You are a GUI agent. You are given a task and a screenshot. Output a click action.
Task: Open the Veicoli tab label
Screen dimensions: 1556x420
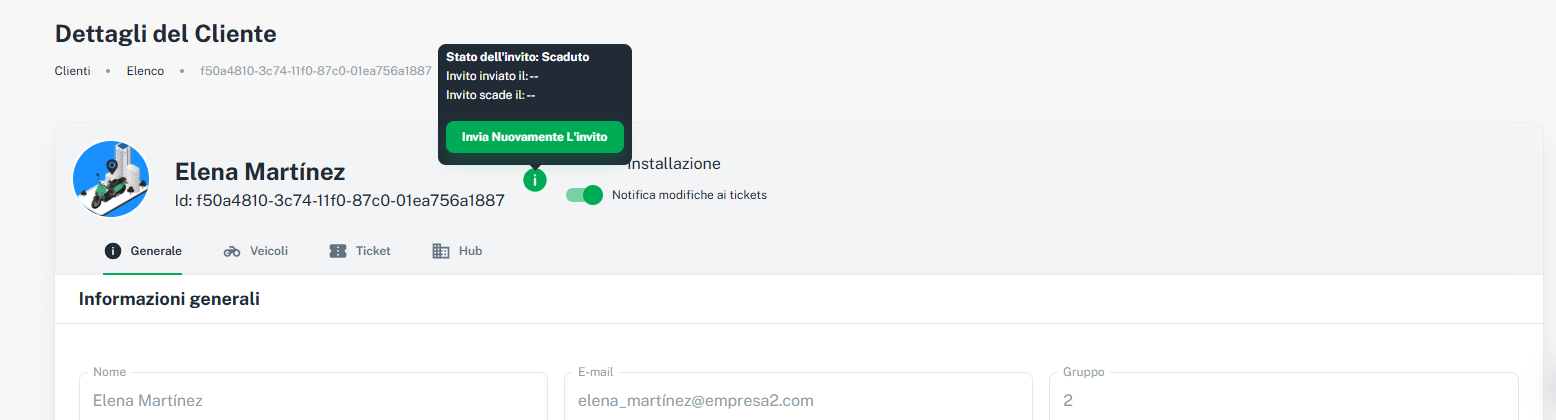coord(269,251)
